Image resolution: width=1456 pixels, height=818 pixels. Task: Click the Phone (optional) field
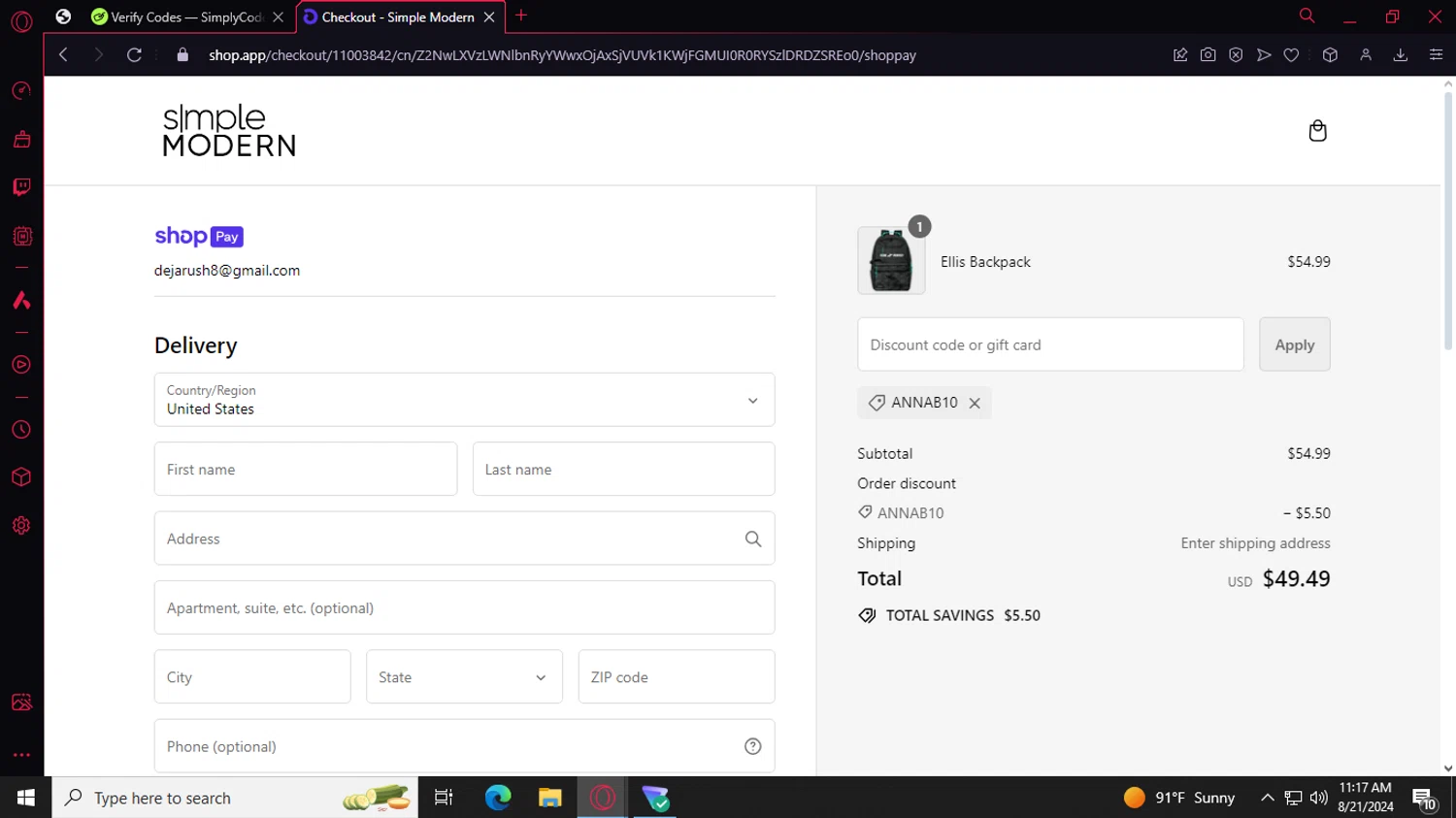pyautogui.click(x=464, y=746)
